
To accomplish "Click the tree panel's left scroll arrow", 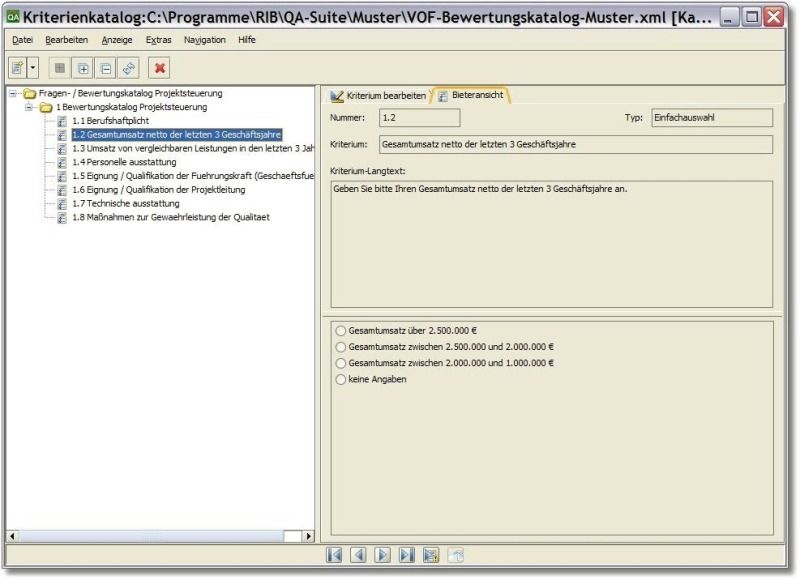I will point(12,536).
